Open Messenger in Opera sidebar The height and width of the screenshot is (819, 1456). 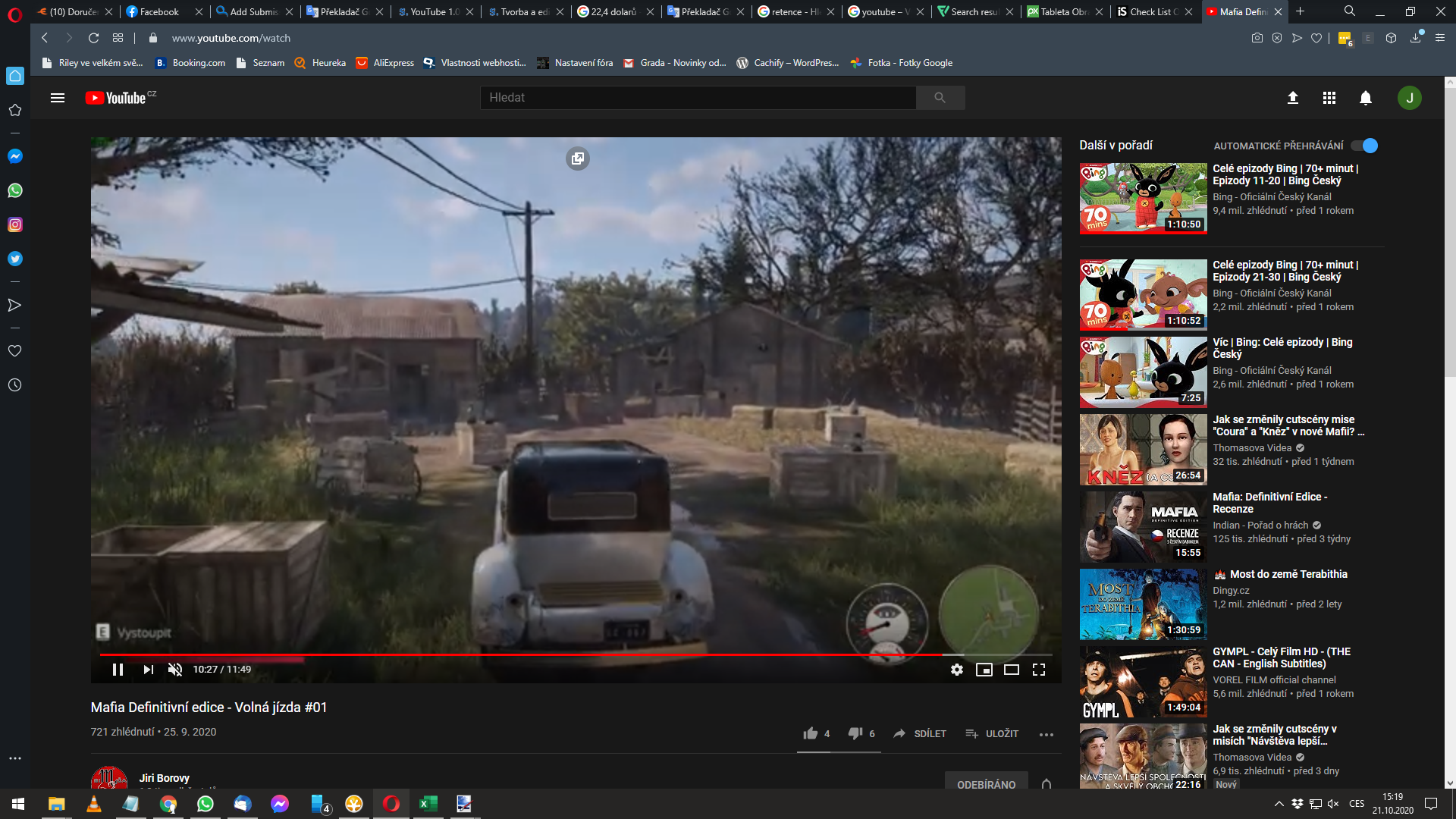click(x=15, y=156)
